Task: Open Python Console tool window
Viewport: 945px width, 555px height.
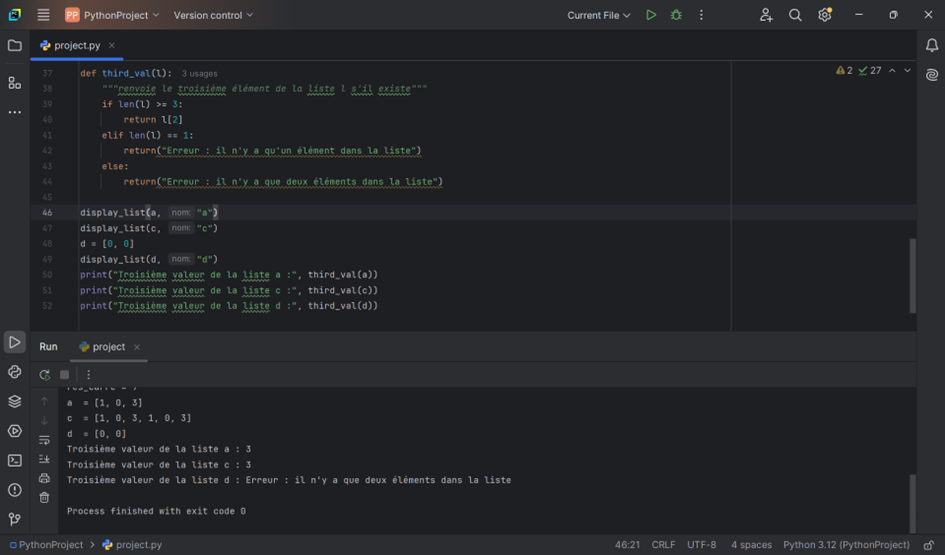Action: point(14,372)
